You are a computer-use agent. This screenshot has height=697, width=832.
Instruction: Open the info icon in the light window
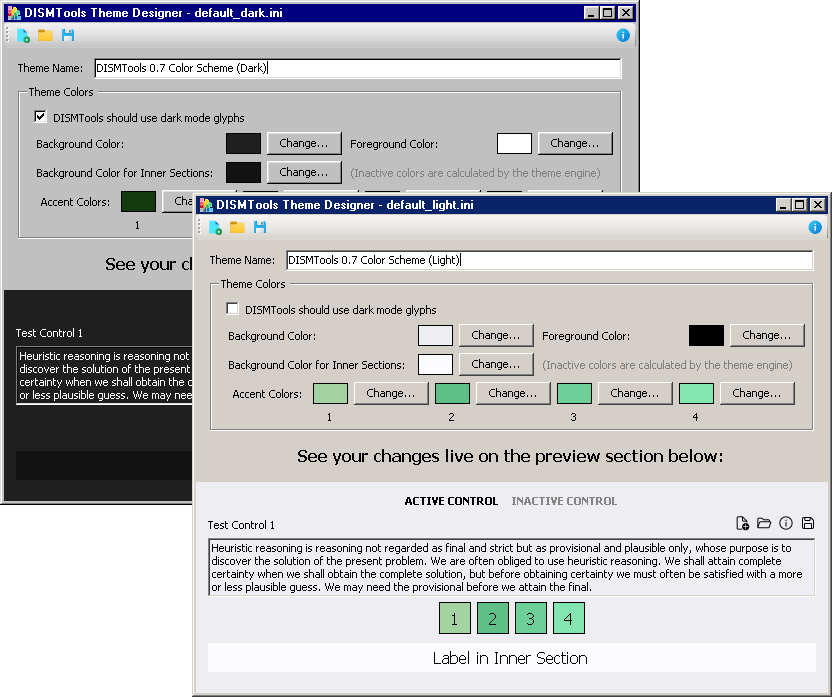pyautogui.click(x=815, y=228)
